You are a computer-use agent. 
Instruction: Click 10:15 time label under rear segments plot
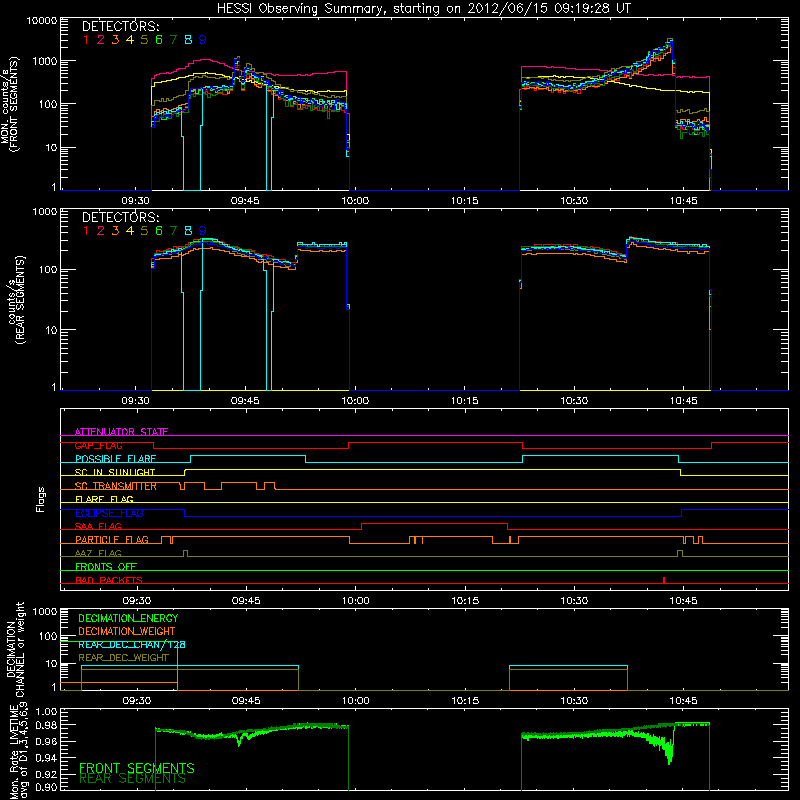click(465, 401)
